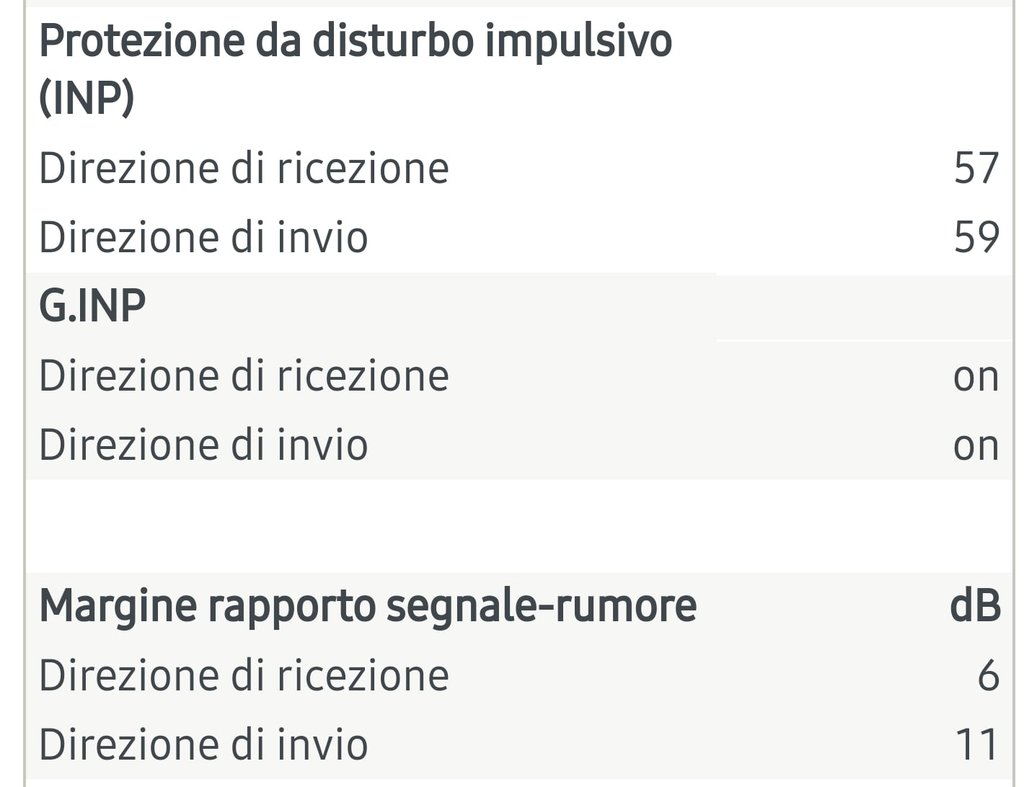Click Margine rapporto segnale-rumore heading
The image size is (1024, 787).
pos(368,607)
